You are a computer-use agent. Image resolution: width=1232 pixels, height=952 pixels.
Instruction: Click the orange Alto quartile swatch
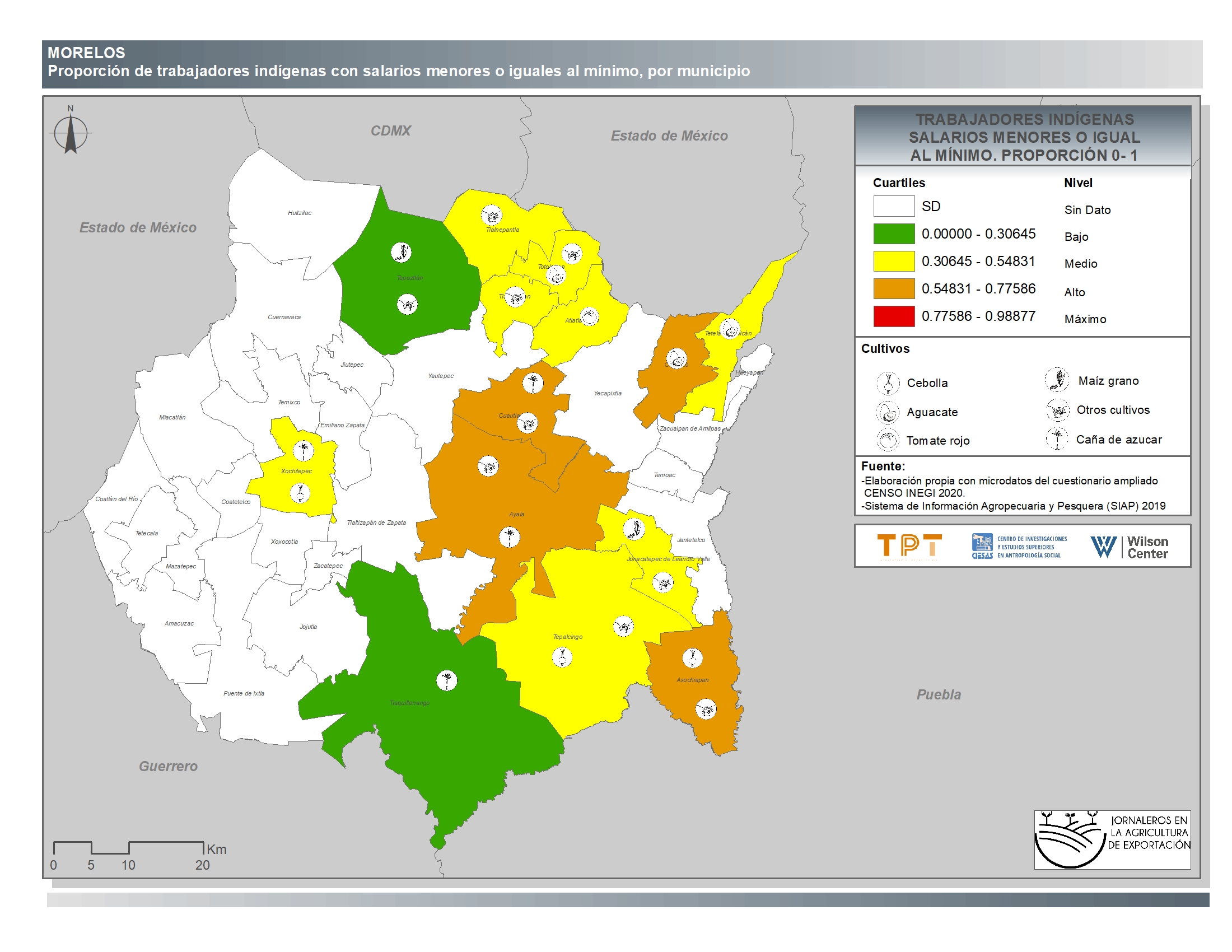pos(894,289)
